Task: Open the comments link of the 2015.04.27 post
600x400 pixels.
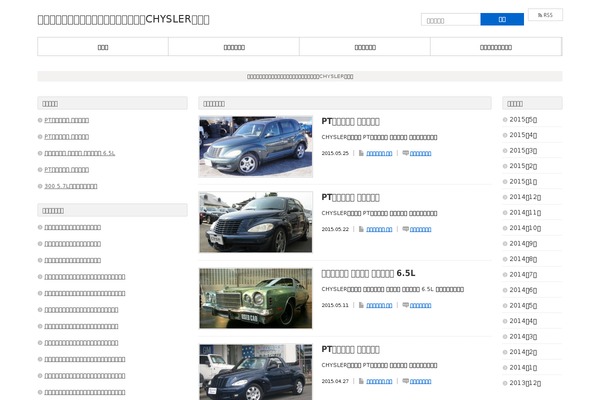Action: (x=421, y=382)
